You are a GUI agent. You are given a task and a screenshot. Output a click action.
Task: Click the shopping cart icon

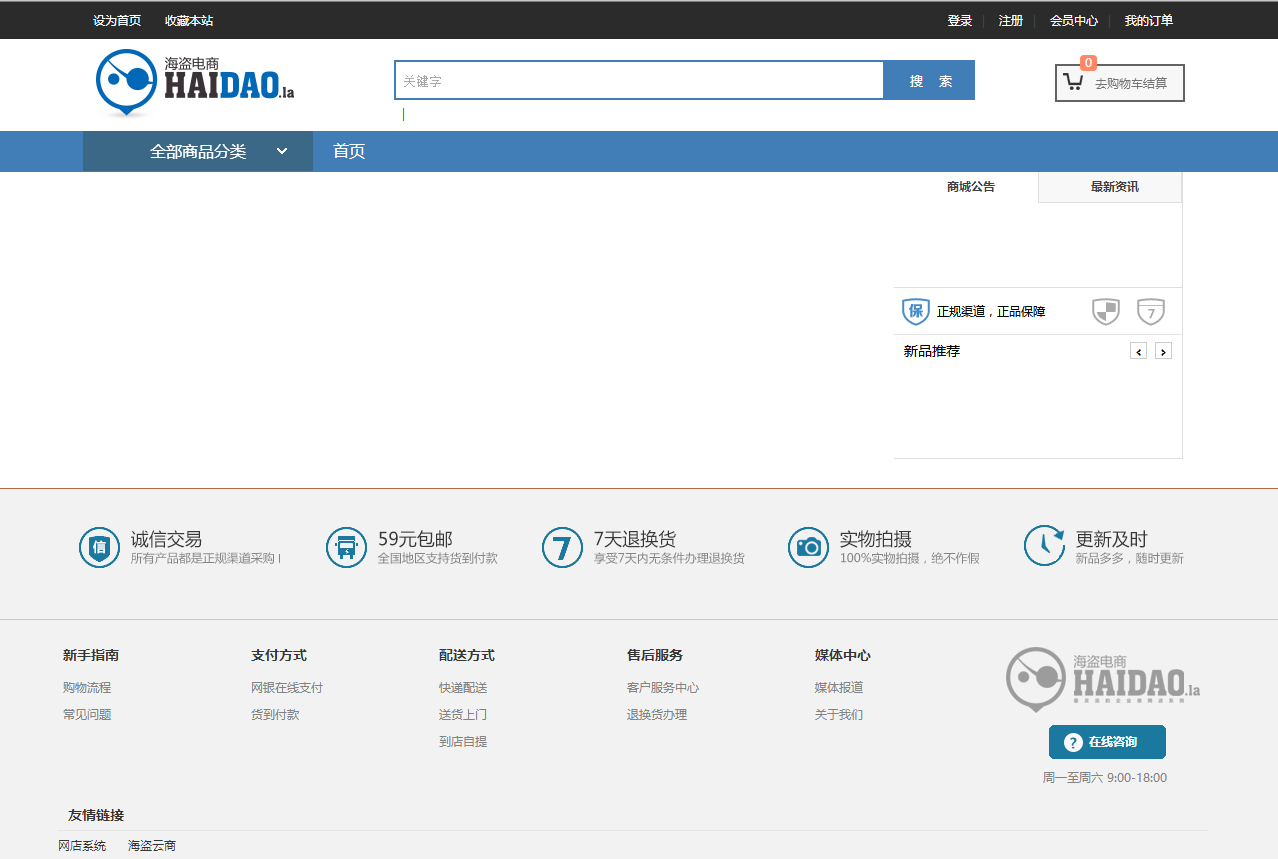click(x=1073, y=83)
